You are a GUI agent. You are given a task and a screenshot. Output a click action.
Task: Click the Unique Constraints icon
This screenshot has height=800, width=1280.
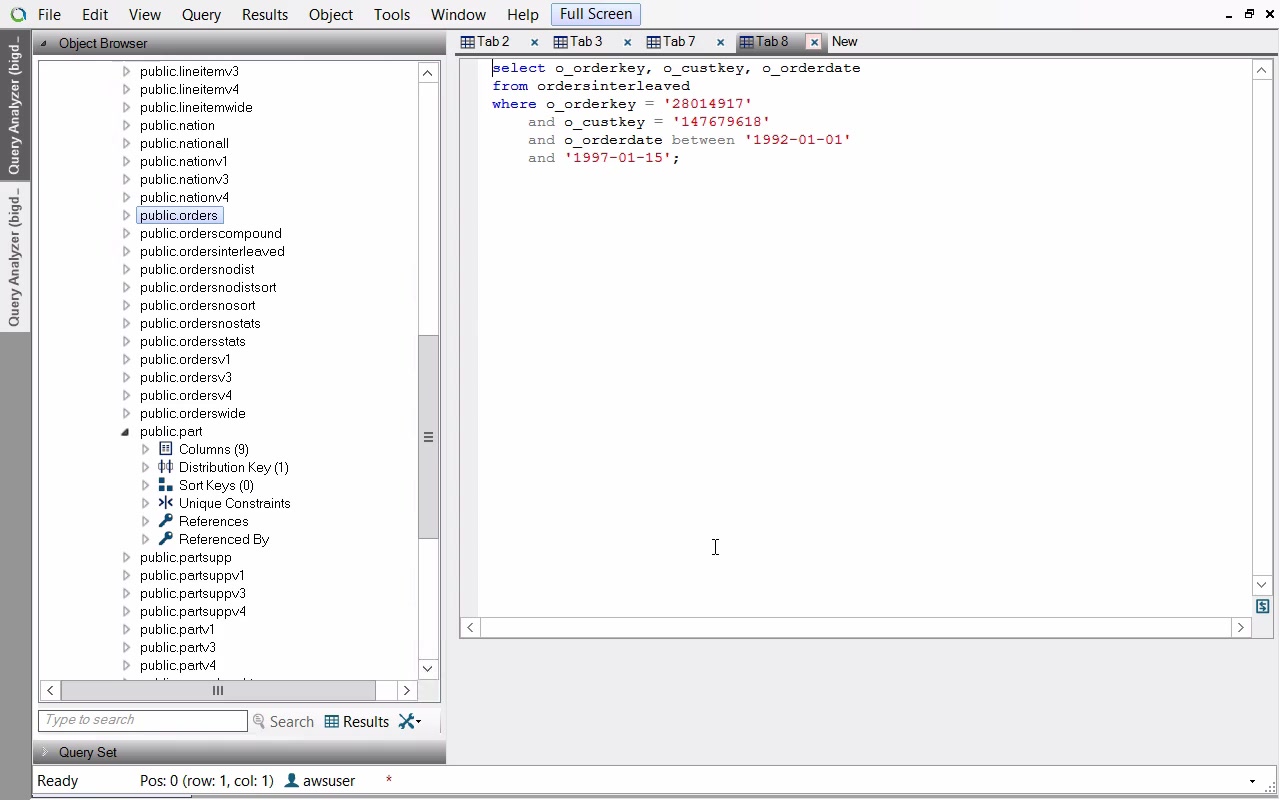[x=166, y=503]
